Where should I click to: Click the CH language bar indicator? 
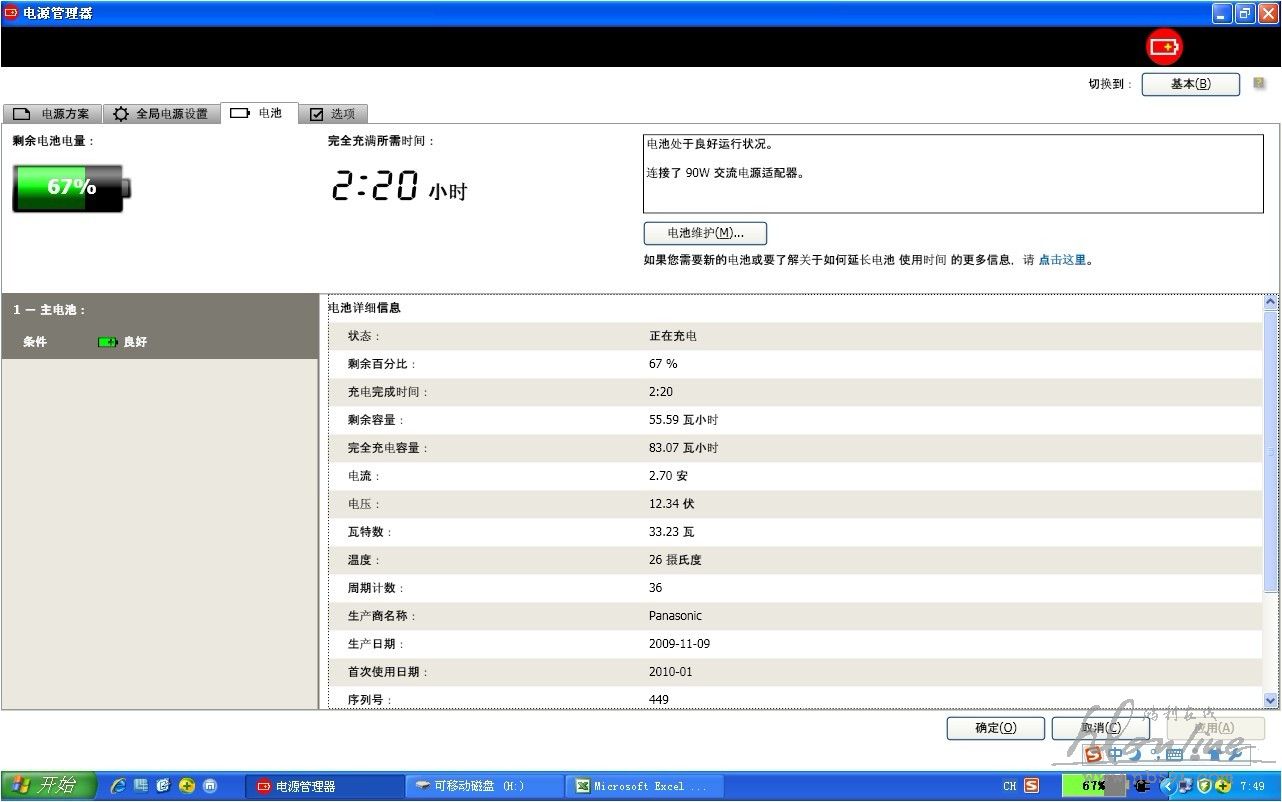pyautogui.click(x=1010, y=786)
